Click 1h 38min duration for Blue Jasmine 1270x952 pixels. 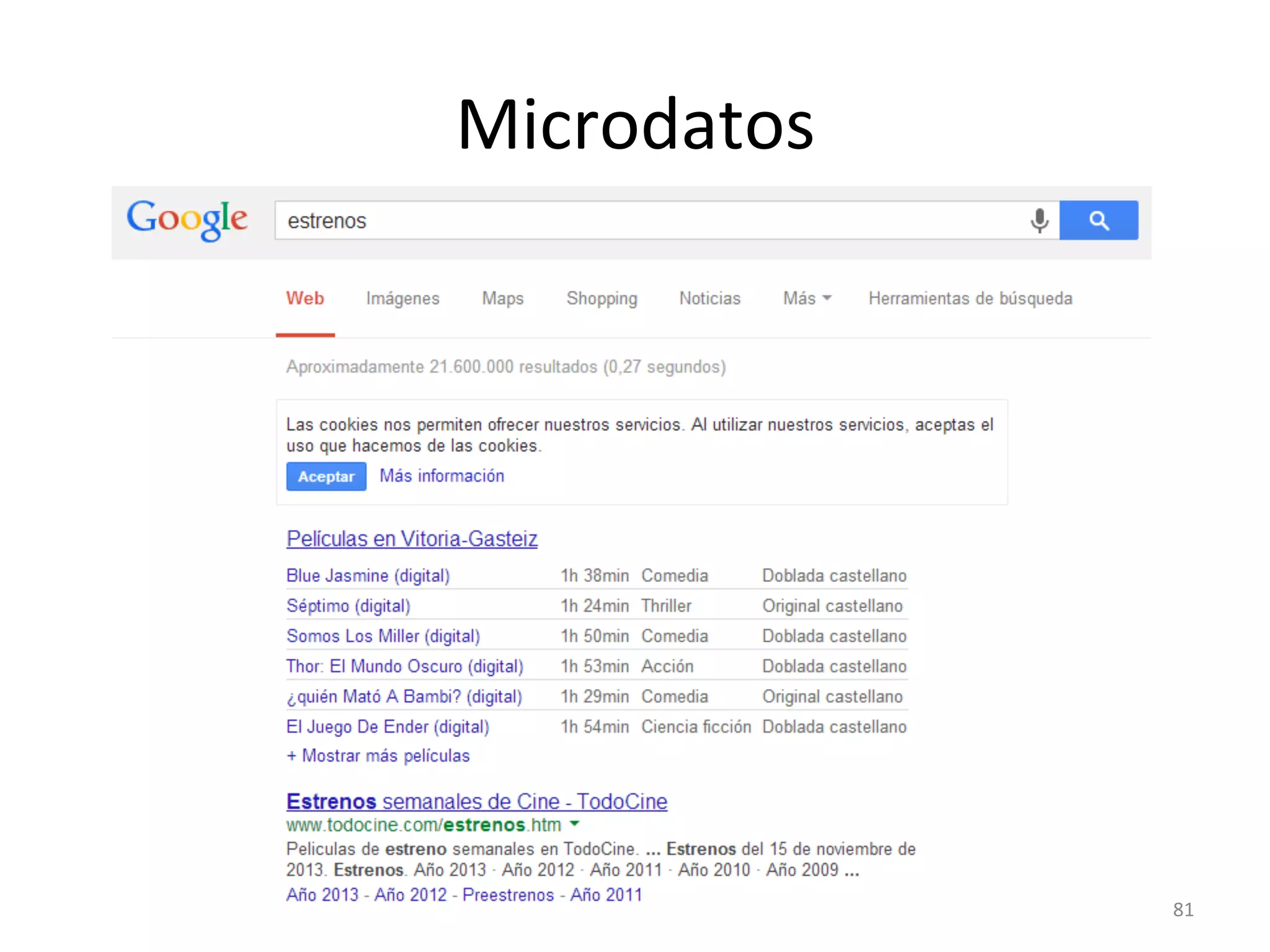tap(595, 576)
